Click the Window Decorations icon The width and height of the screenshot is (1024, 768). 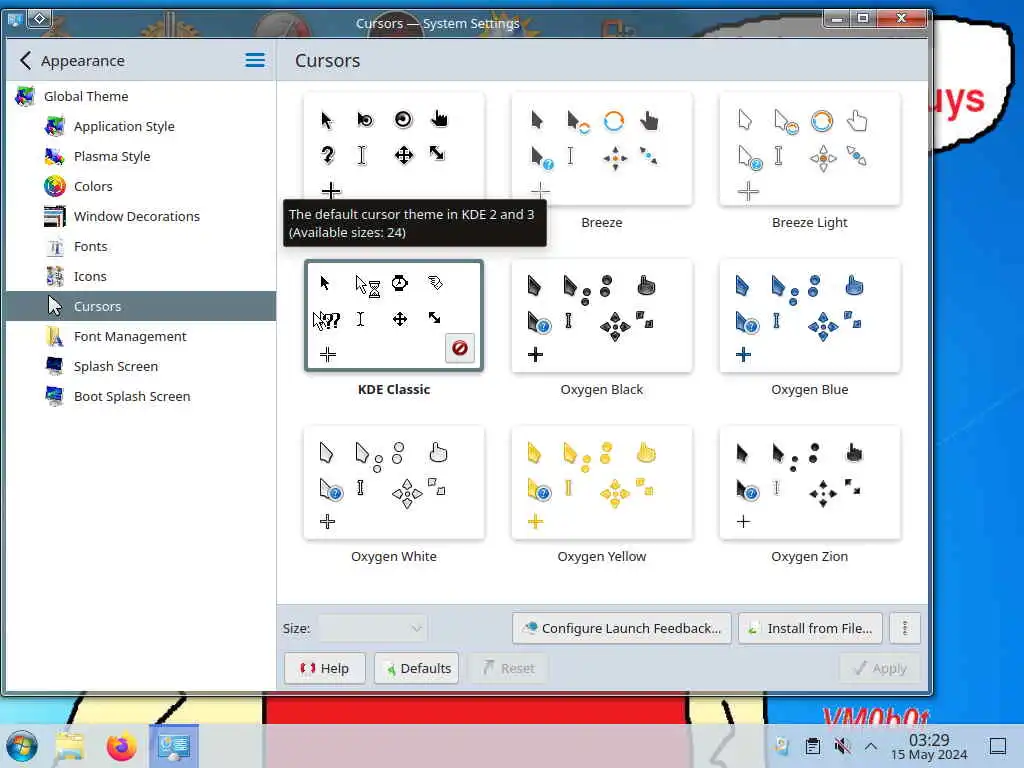point(55,216)
